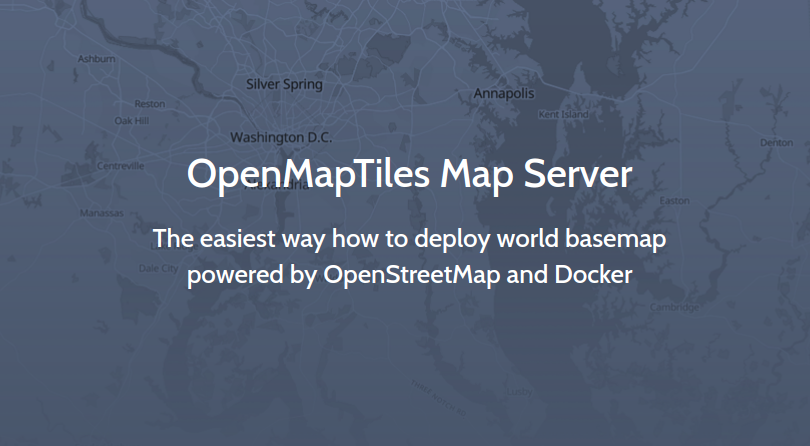Click the Dale City map label
The image size is (810, 446).
(159, 268)
